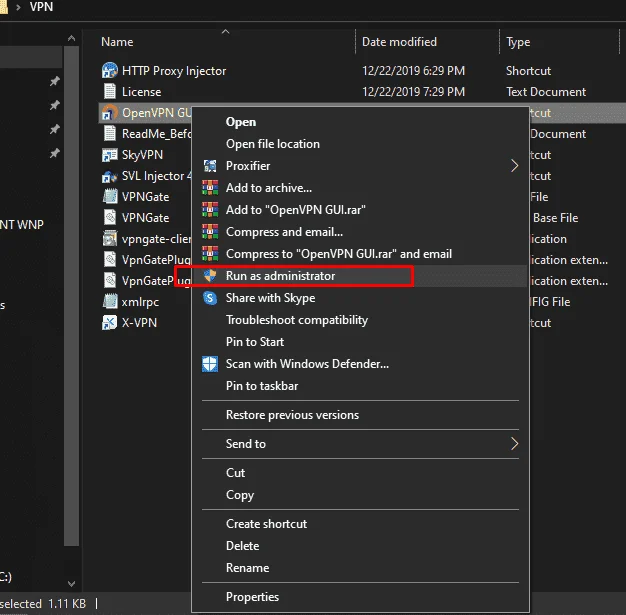
Task: Click the ReadMe_Before document icon
Action: tap(109, 133)
